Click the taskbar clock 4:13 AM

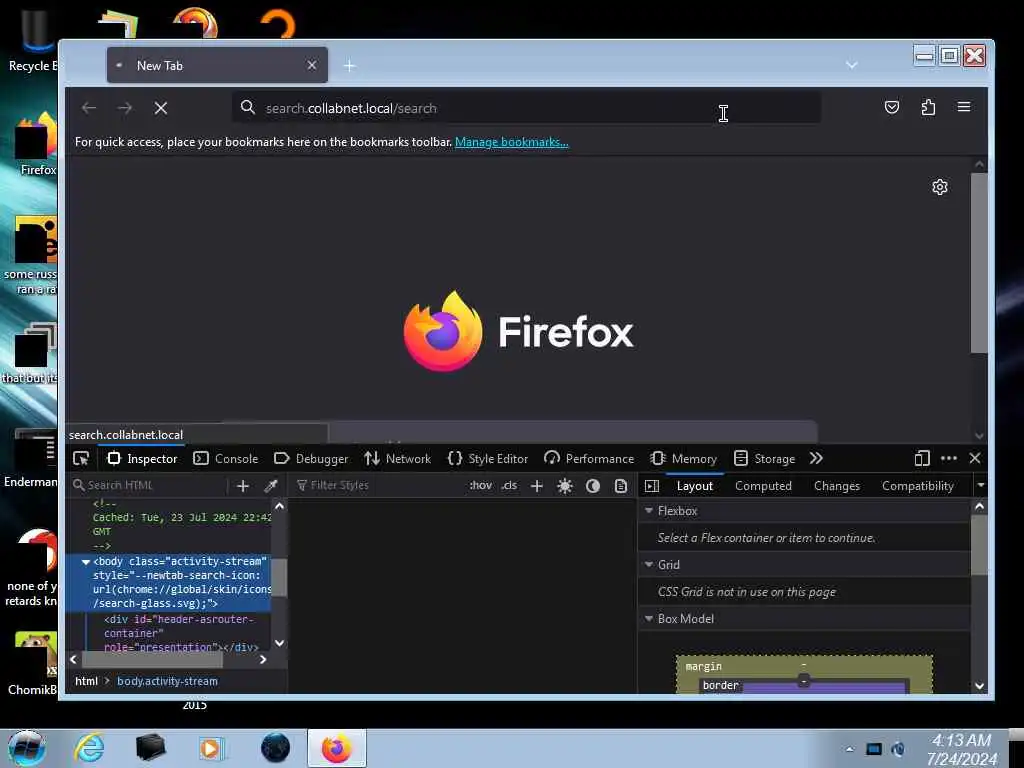(961, 741)
